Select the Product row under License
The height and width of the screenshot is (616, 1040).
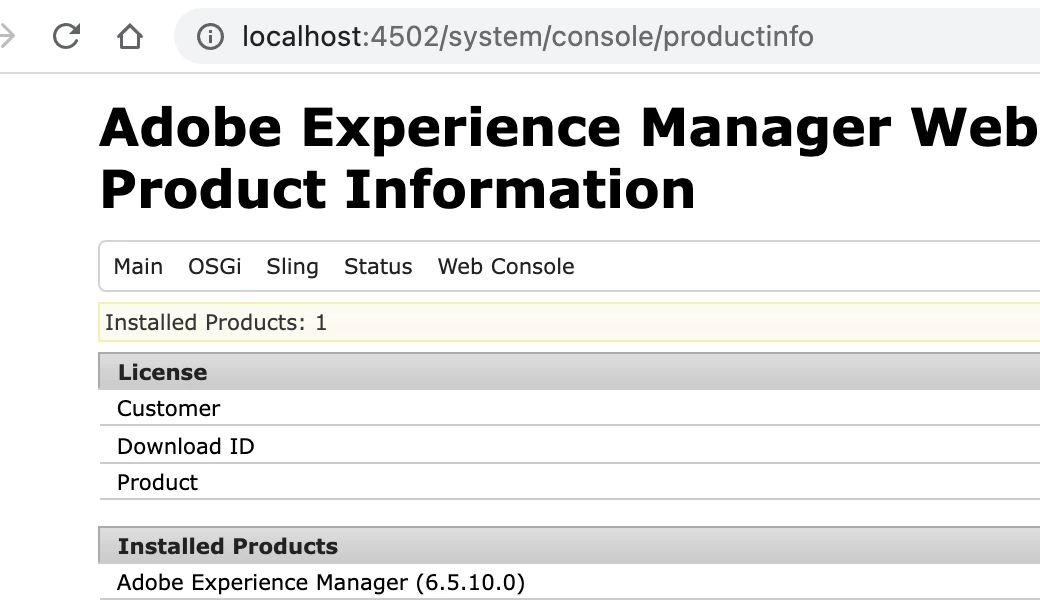point(158,482)
